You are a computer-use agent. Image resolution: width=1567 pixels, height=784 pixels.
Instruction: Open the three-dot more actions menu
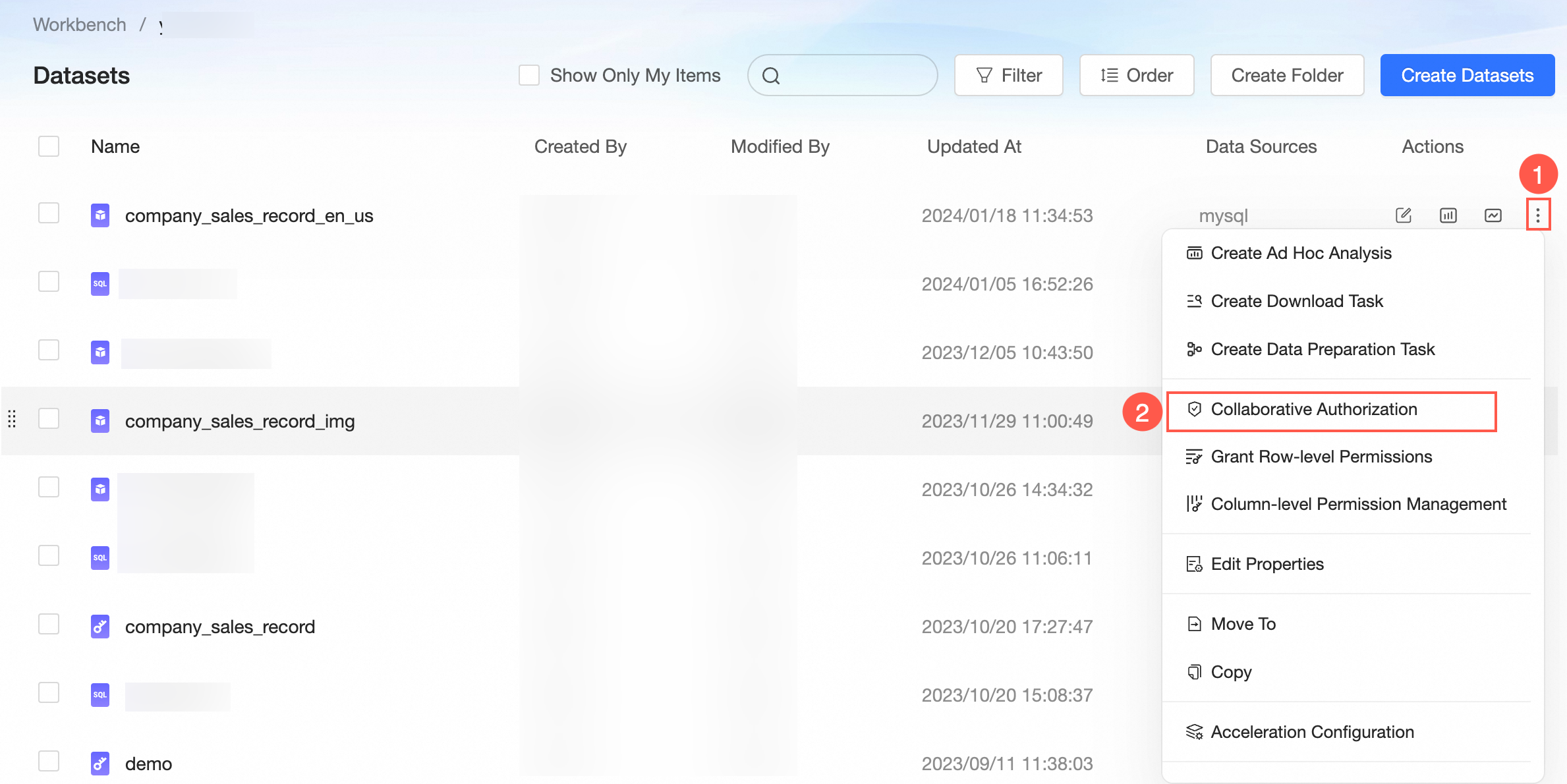[x=1537, y=215]
